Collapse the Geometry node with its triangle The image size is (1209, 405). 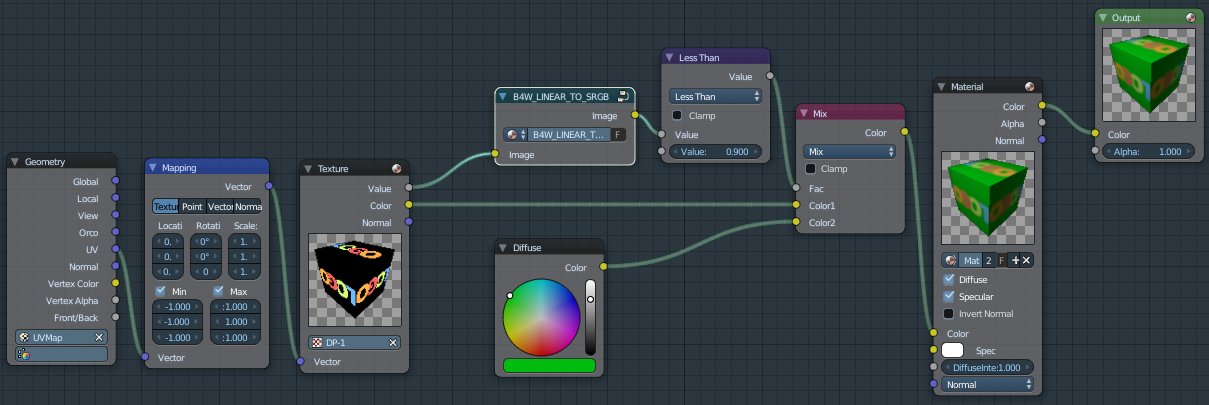tap(15, 162)
